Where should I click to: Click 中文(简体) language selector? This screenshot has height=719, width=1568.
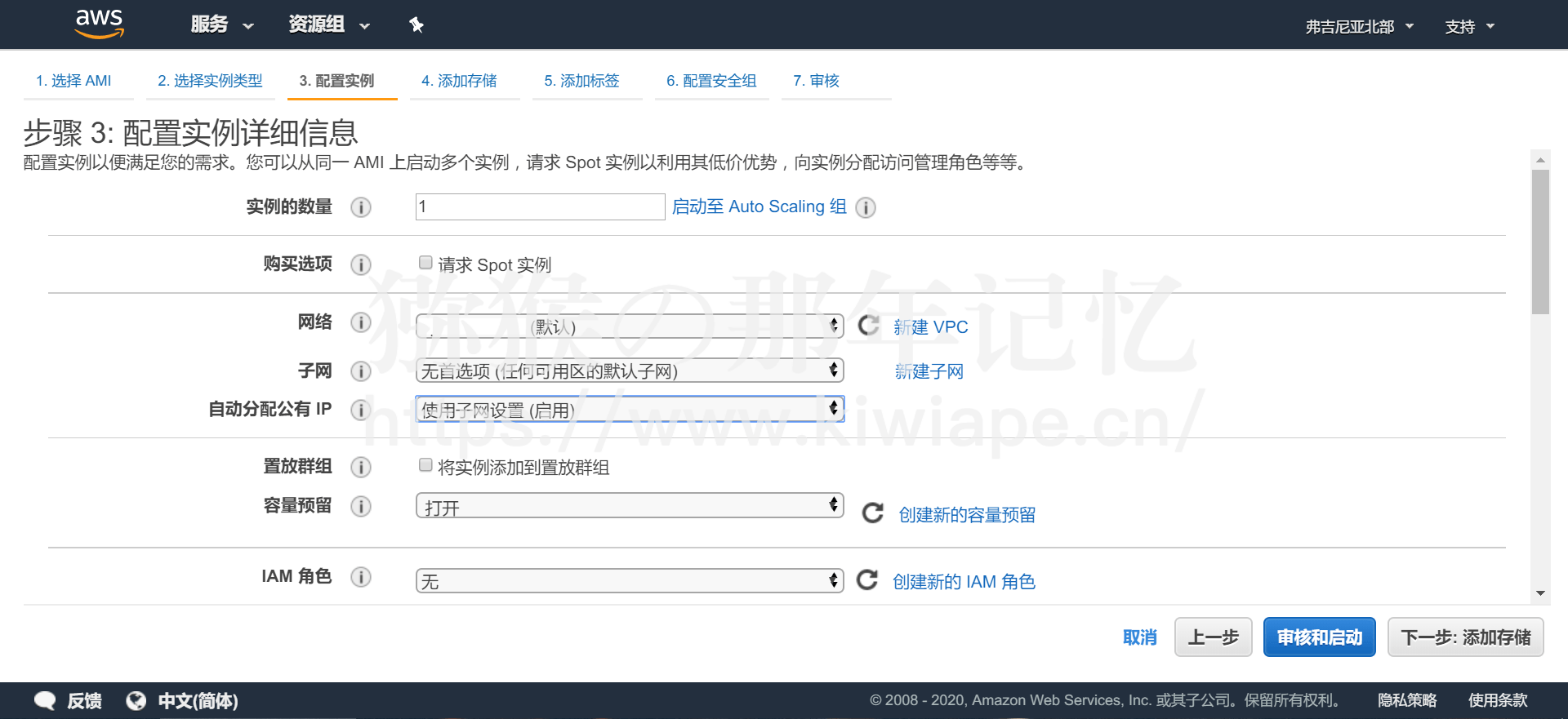point(198,701)
